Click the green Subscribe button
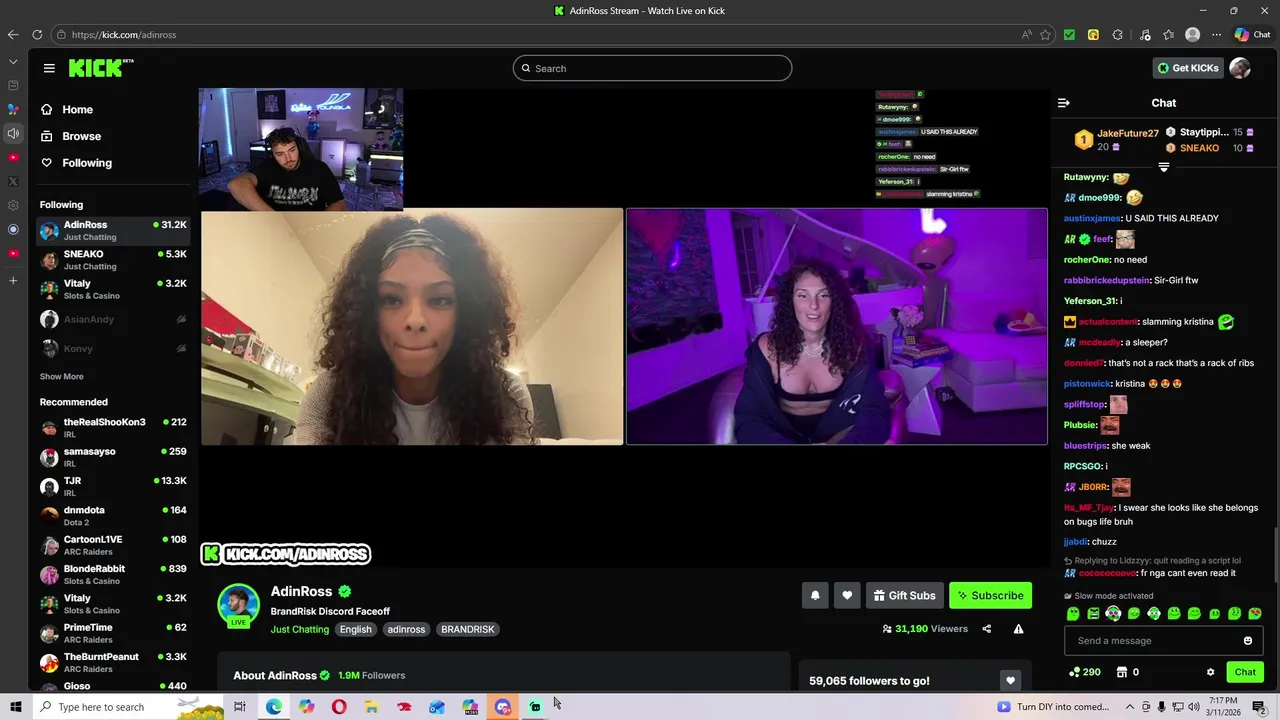This screenshot has width=1280, height=720. click(990, 595)
